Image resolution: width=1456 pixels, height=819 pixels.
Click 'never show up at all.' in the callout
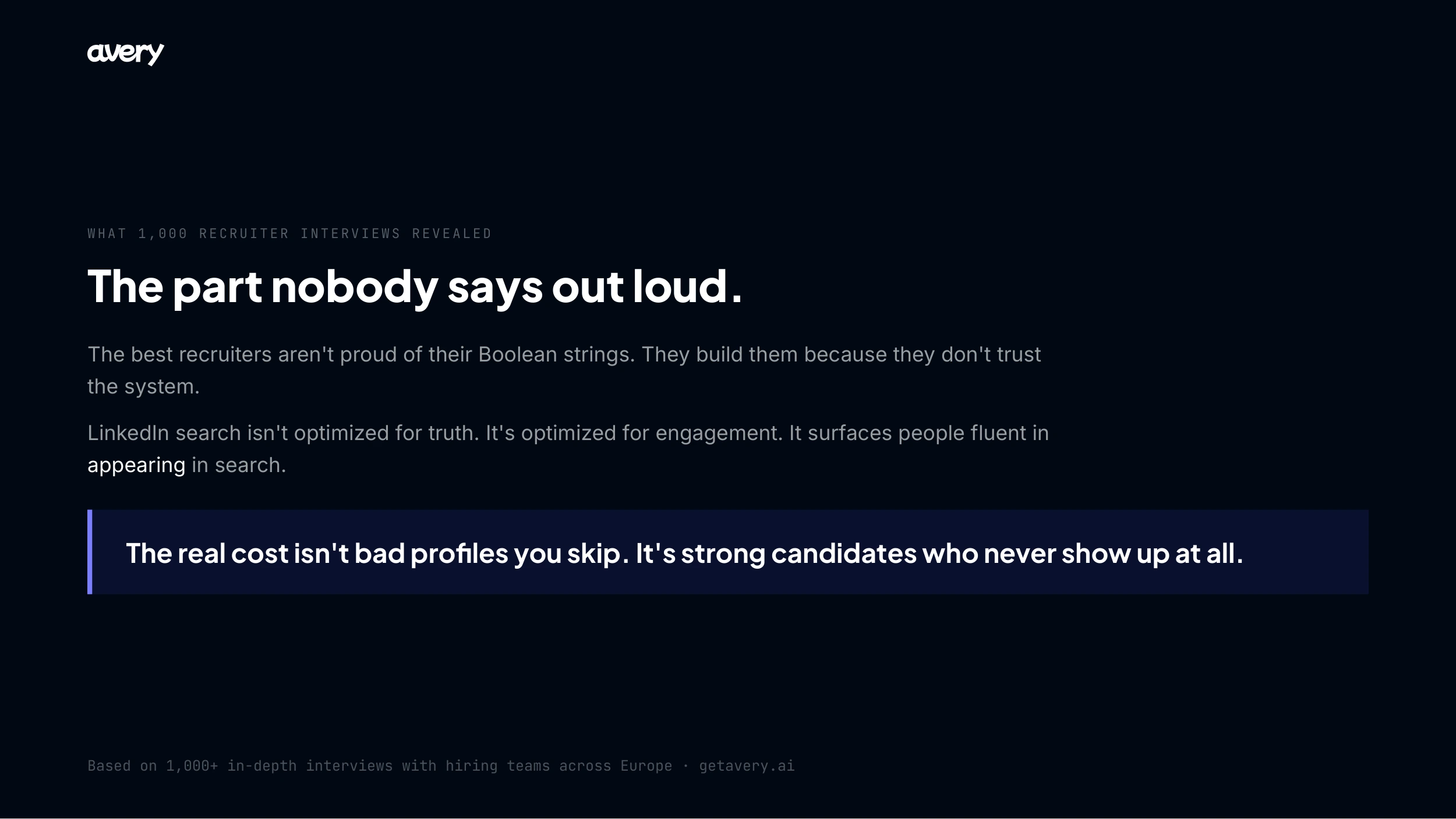1113,553
